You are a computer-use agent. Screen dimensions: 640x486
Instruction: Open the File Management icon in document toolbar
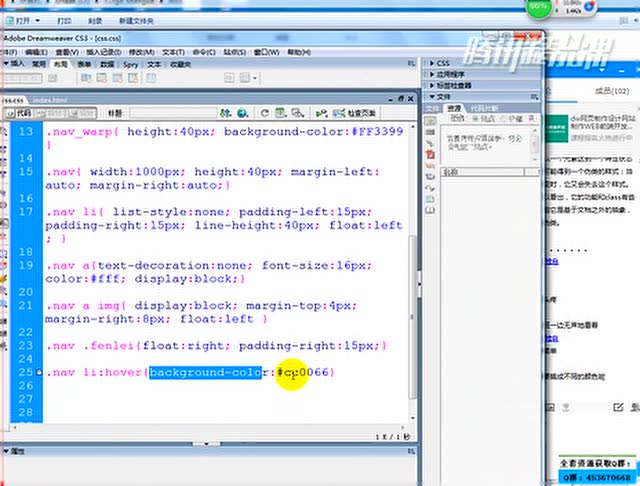pos(225,113)
